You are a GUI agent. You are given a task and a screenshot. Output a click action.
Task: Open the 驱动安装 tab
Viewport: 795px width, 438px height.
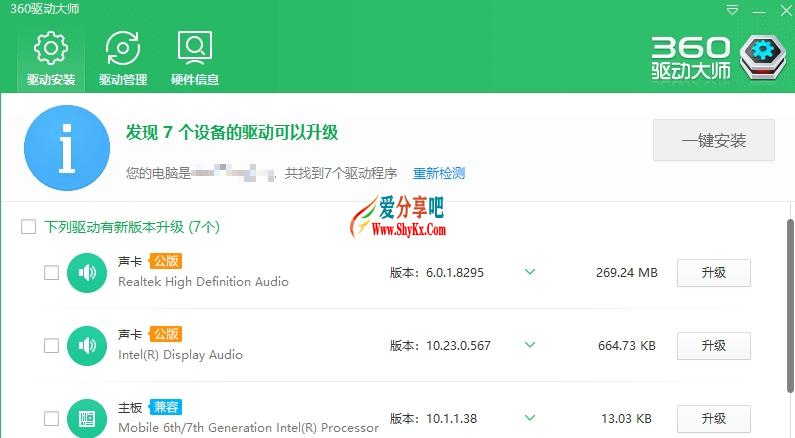click(51, 59)
